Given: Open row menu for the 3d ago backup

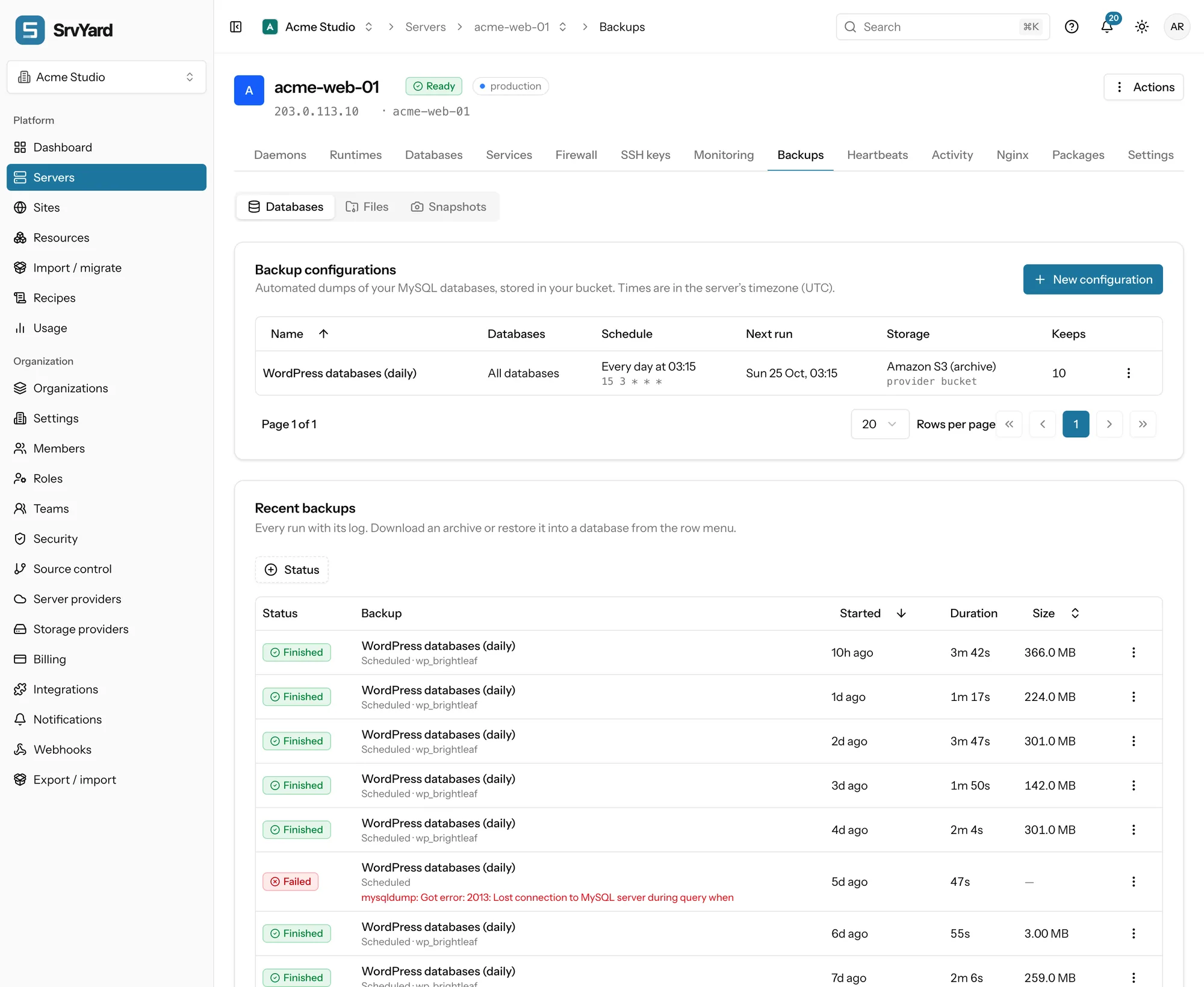Looking at the screenshot, I should click(x=1134, y=785).
